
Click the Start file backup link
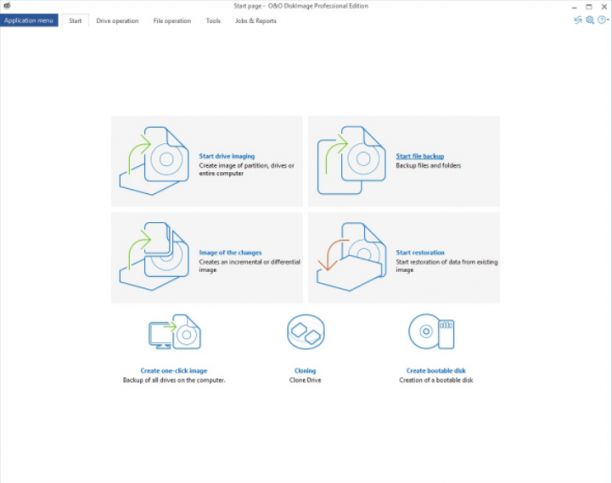[420, 156]
